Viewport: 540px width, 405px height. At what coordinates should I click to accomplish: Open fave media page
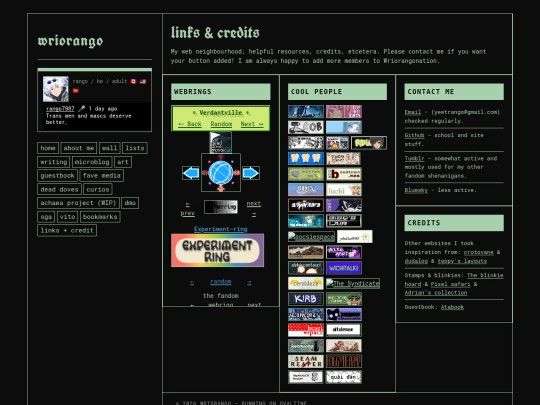coord(102,176)
